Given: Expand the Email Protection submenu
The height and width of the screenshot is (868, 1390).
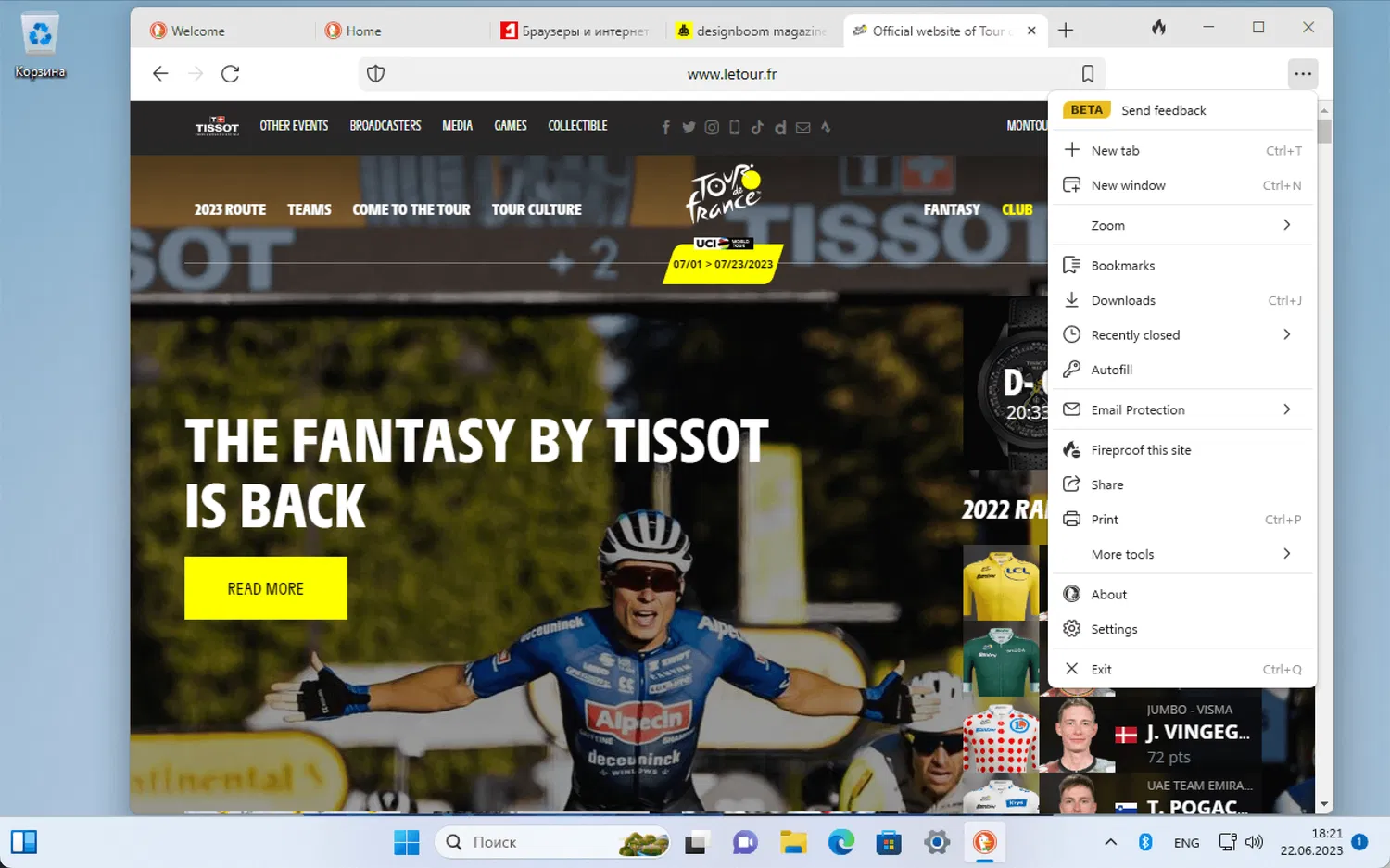Looking at the screenshot, I should coord(1182,409).
